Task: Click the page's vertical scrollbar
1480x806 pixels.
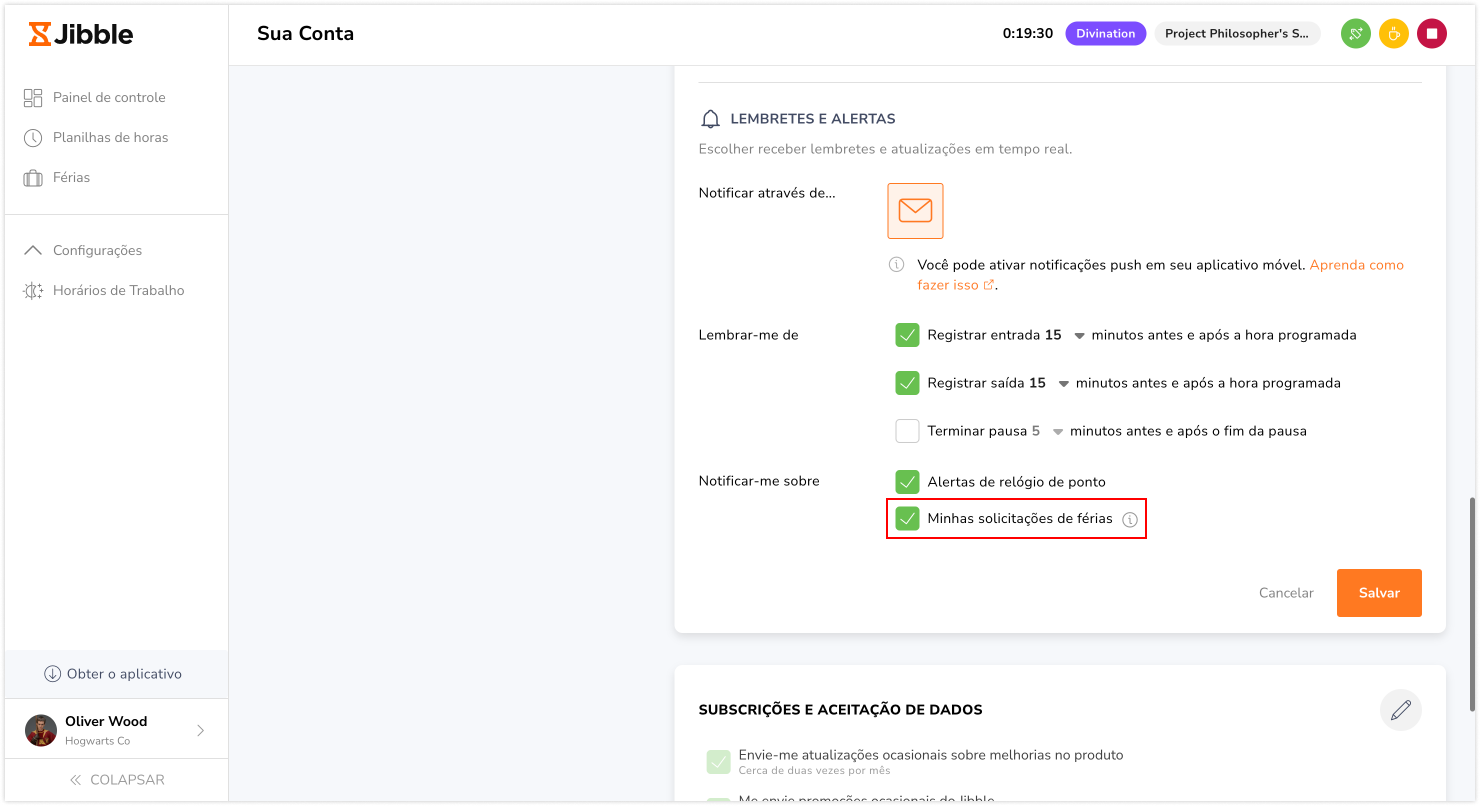Action: (x=1471, y=602)
